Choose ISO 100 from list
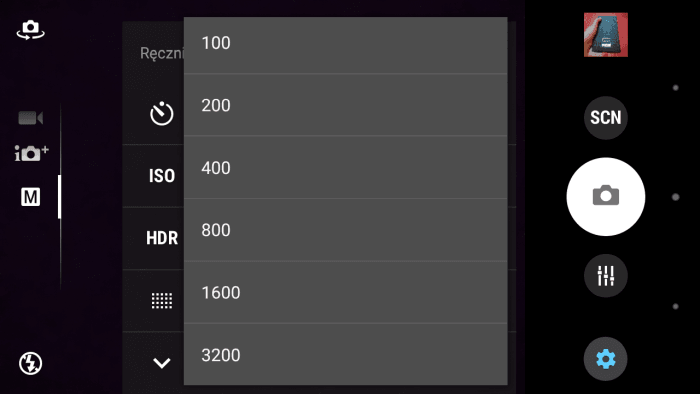Screen dimensions: 700x394 (346, 45)
